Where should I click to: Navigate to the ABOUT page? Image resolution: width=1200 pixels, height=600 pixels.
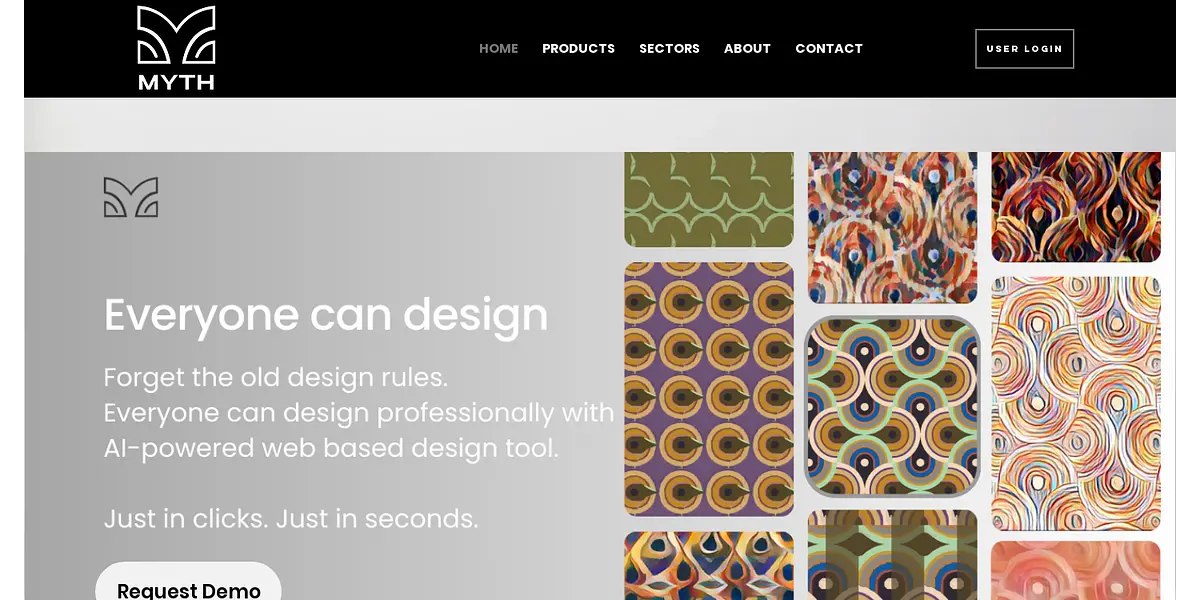pyautogui.click(x=747, y=48)
